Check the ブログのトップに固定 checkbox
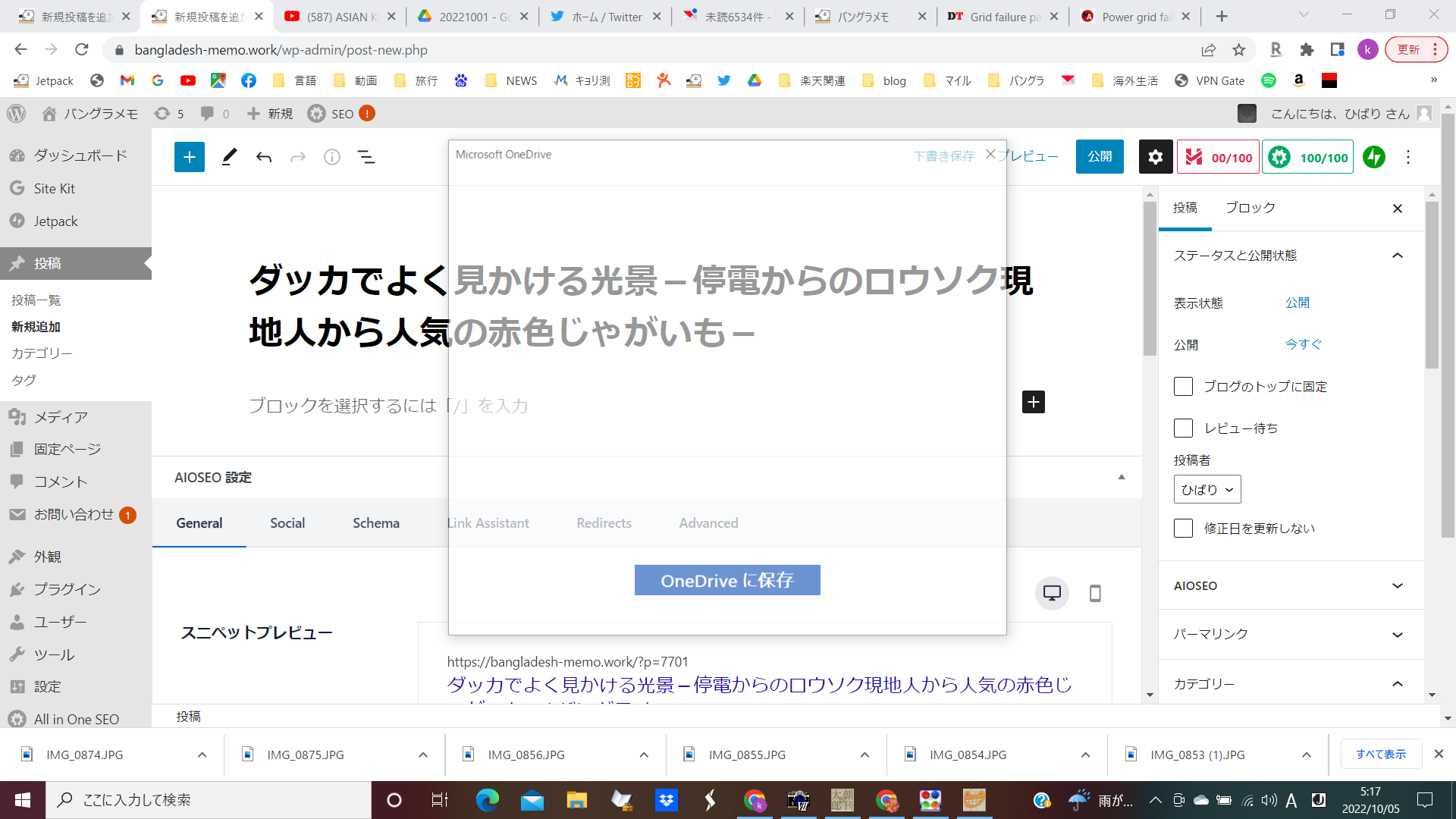The image size is (1456, 819). 1183,387
